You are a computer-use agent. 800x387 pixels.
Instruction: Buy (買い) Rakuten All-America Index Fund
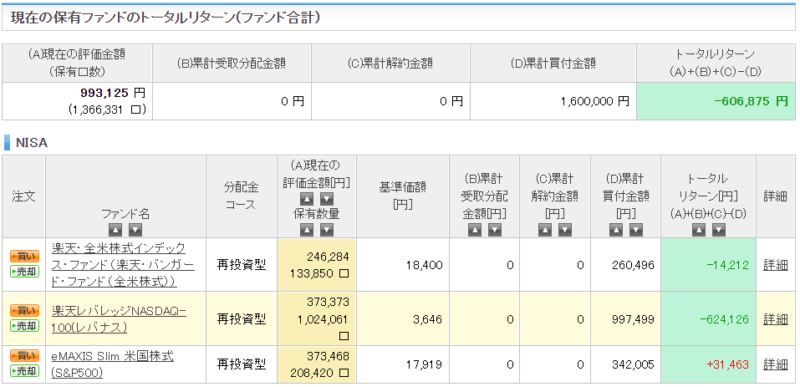click(24, 257)
